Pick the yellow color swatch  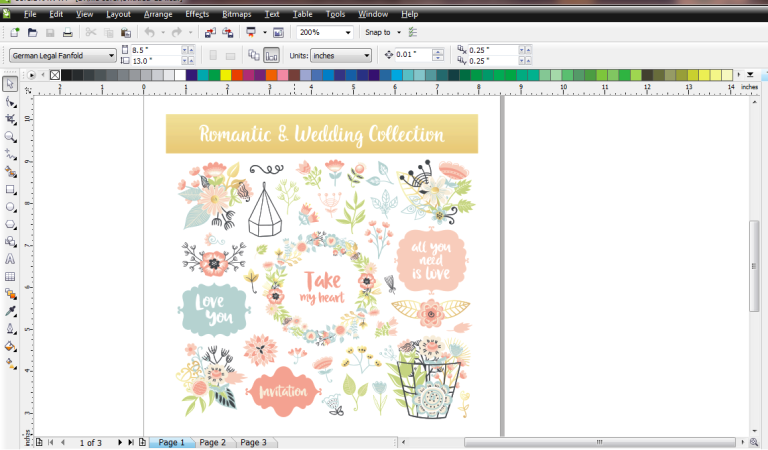click(225, 75)
